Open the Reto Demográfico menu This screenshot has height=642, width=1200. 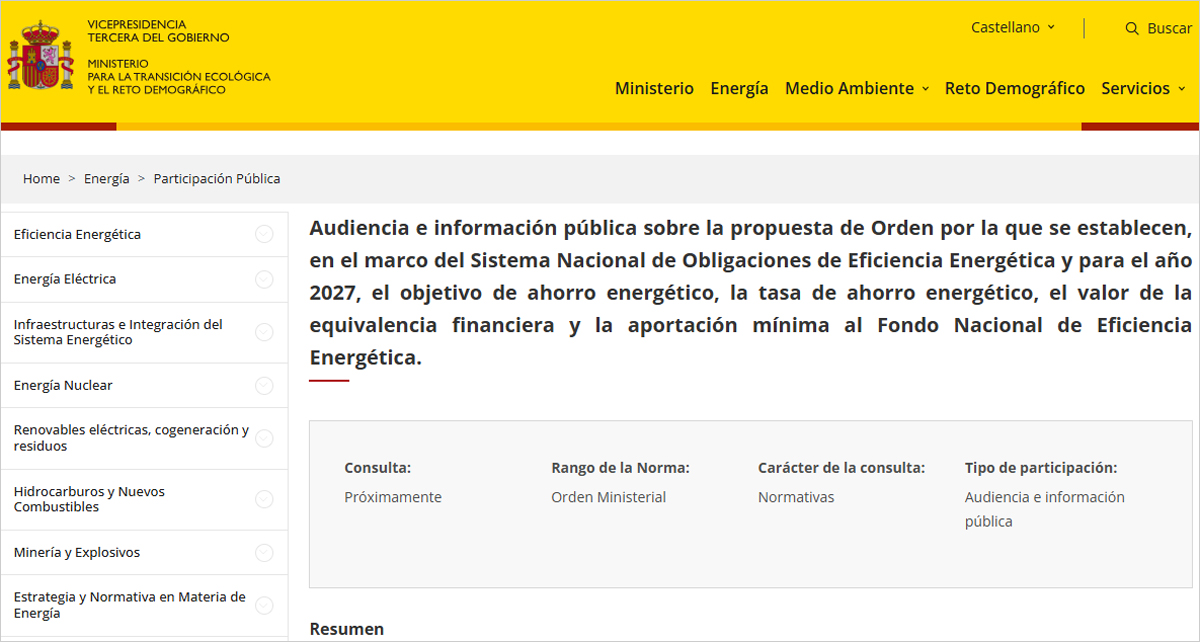tap(1015, 88)
